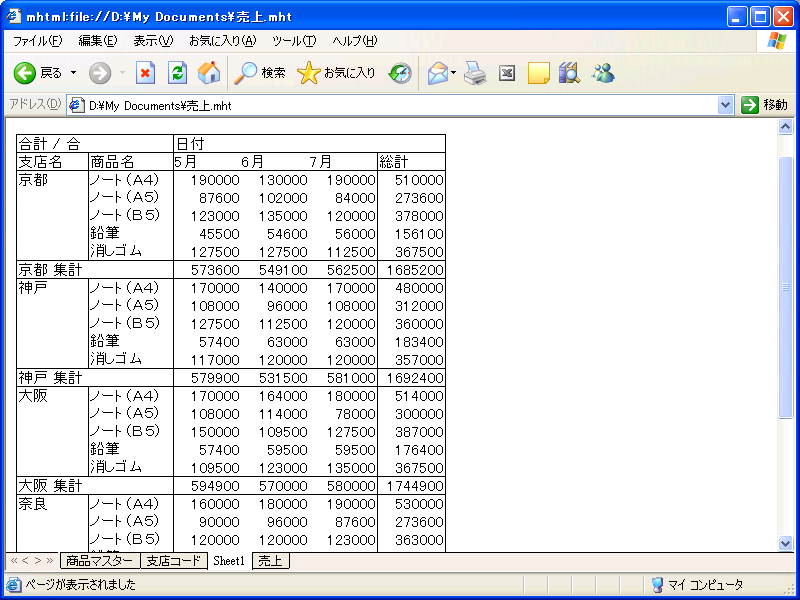Open Messenger buddies icon in toolbar
Image resolution: width=800 pixels, height=600 pixels.
pyautogui.click(x=603, y=73)
